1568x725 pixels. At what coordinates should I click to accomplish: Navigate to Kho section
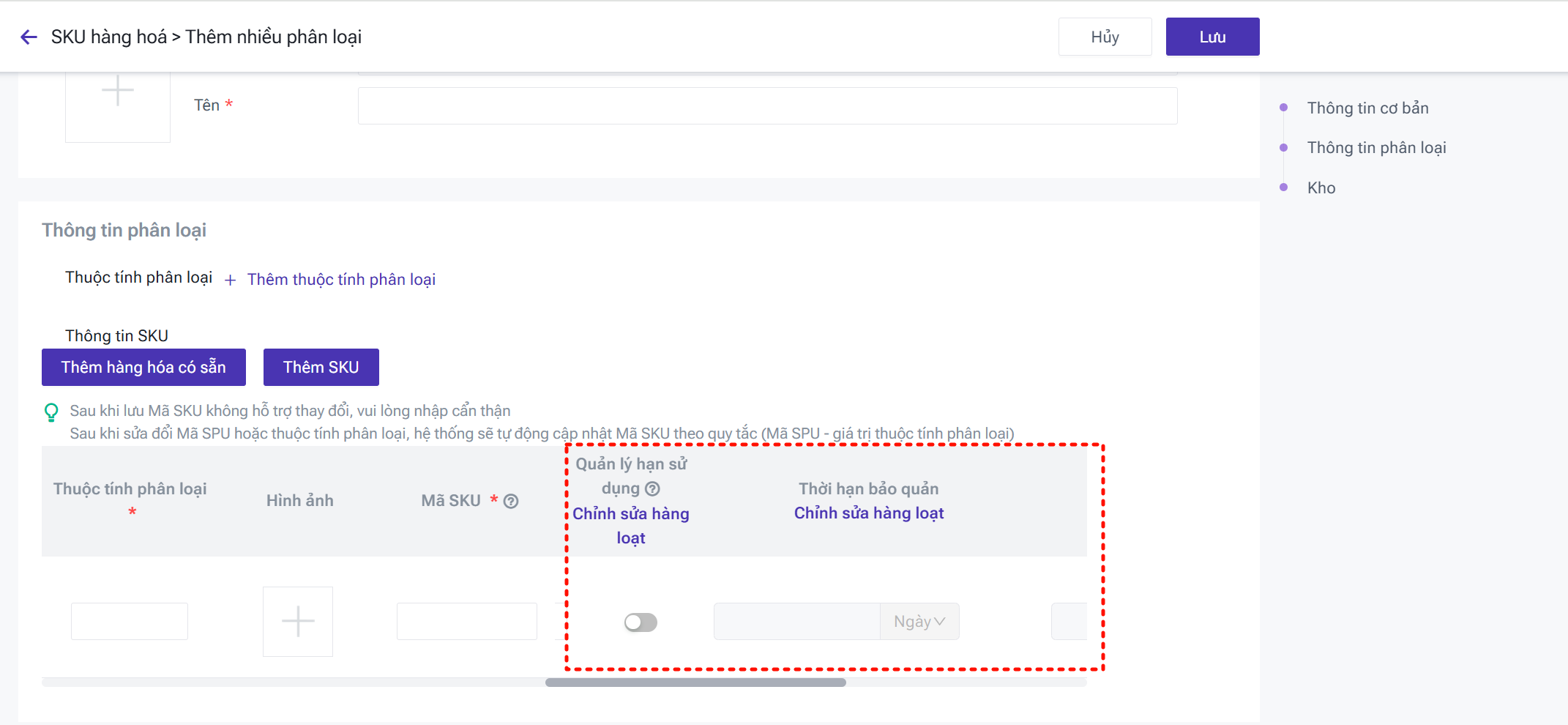pos(1321,188)
